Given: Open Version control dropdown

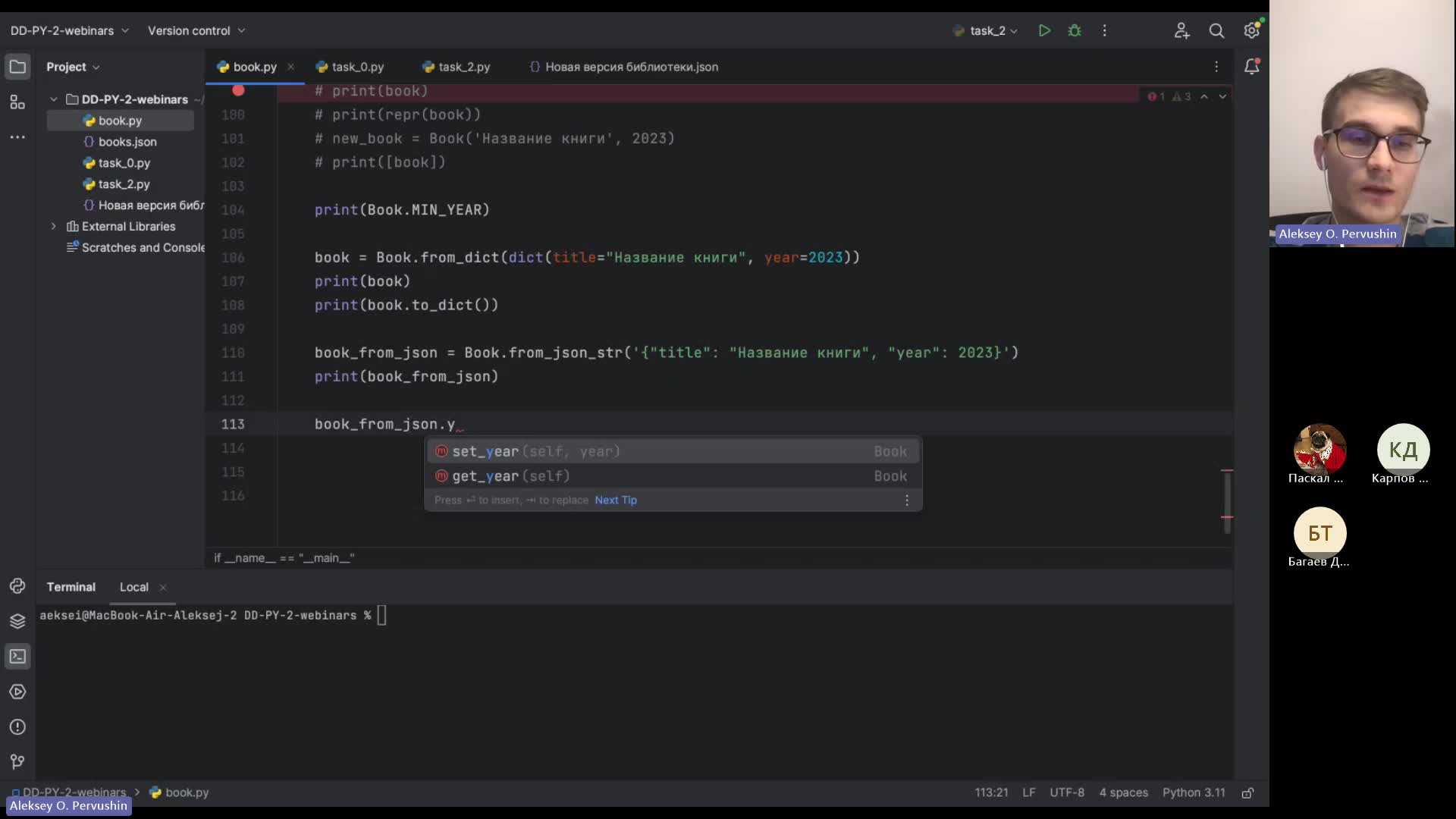Looking at the screenshot, I should tap(196, 30).
